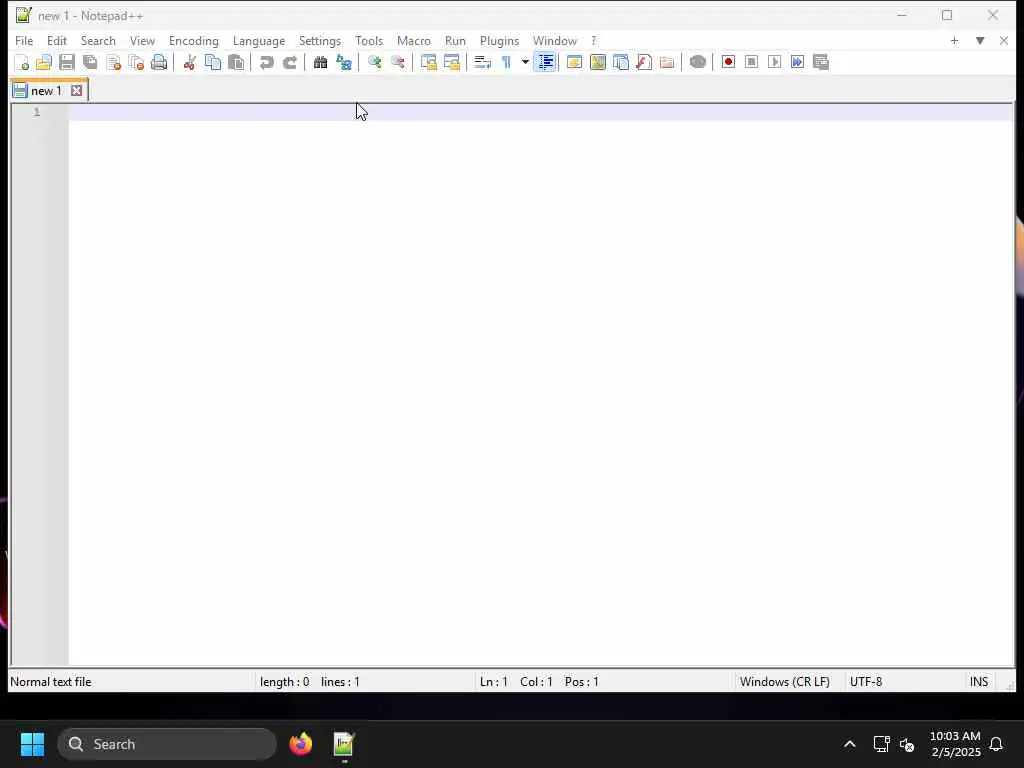The height and width of the screenshot is (768, 1024).
Task: Toggle Folder as Workspace icon
Action: point(667,62)
